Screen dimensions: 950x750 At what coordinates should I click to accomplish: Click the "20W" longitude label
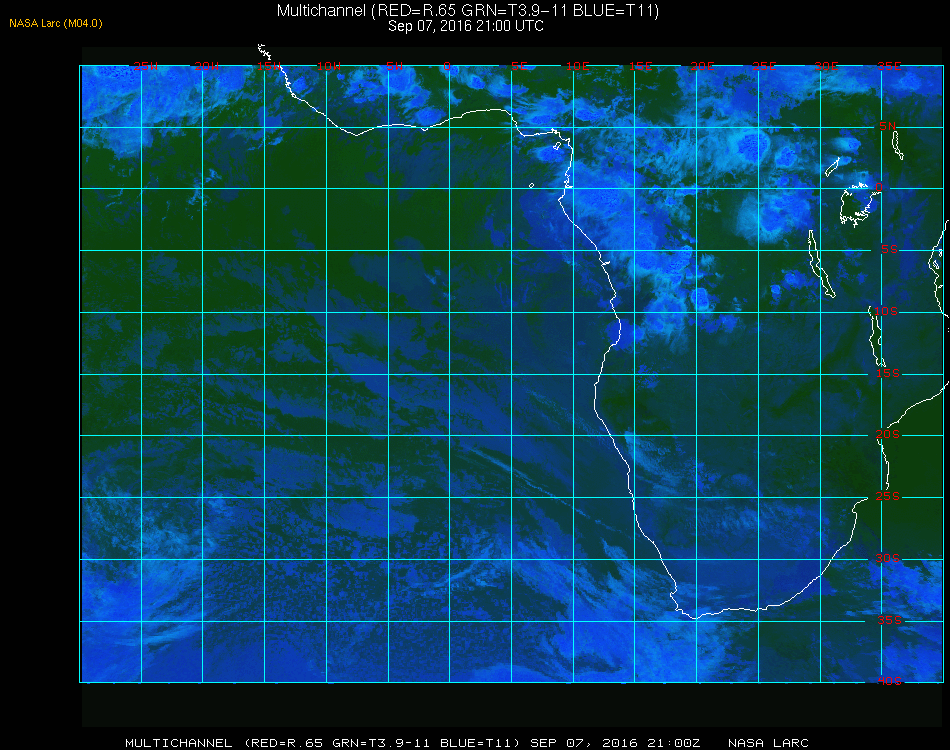click(x=207, y=66)
